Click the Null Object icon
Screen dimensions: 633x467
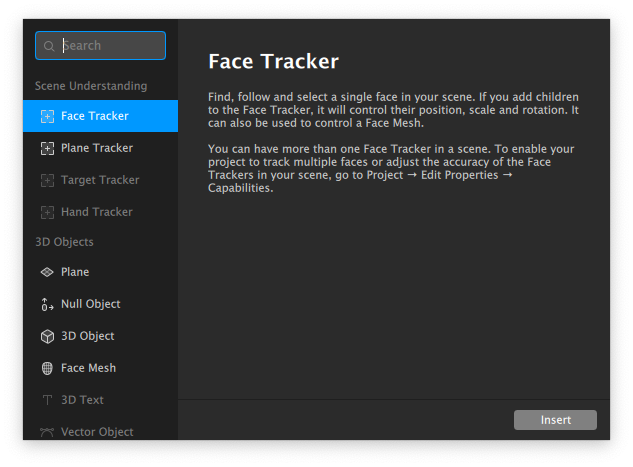point(47,304)
